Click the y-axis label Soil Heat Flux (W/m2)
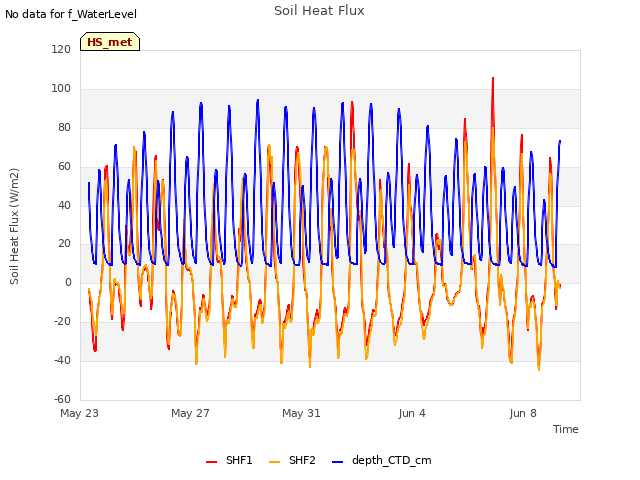 tap(14, 226)
